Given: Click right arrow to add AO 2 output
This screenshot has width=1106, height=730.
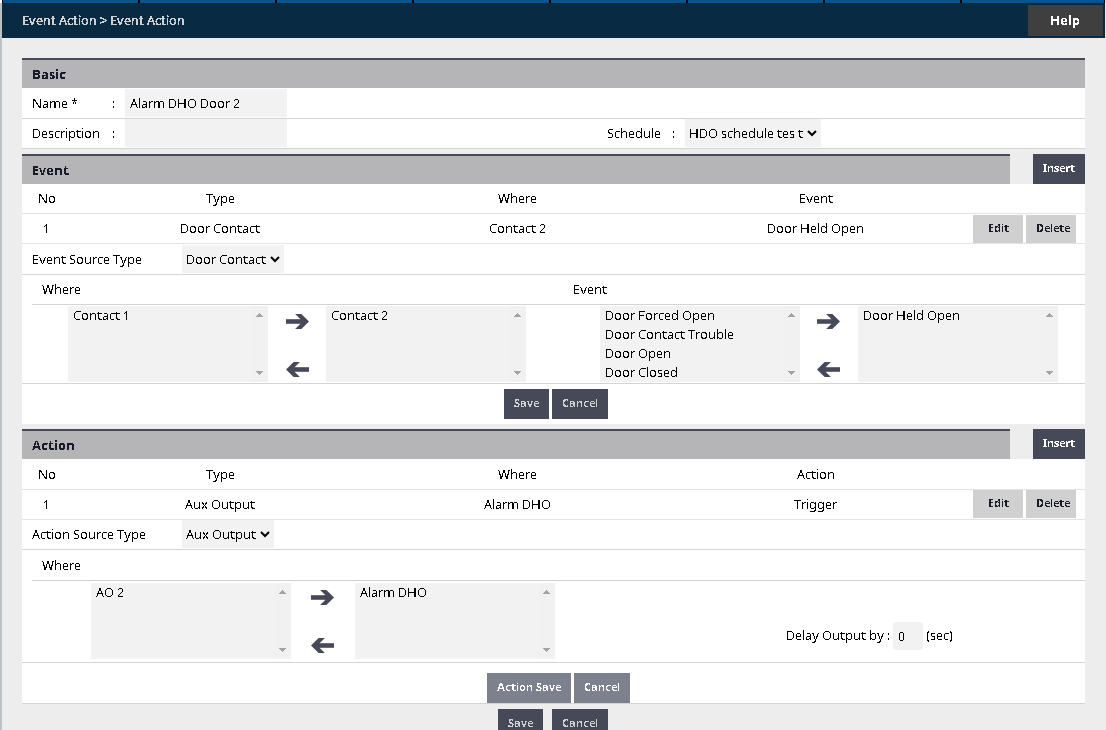Looking at the screenshot, I should click(321, 598).
